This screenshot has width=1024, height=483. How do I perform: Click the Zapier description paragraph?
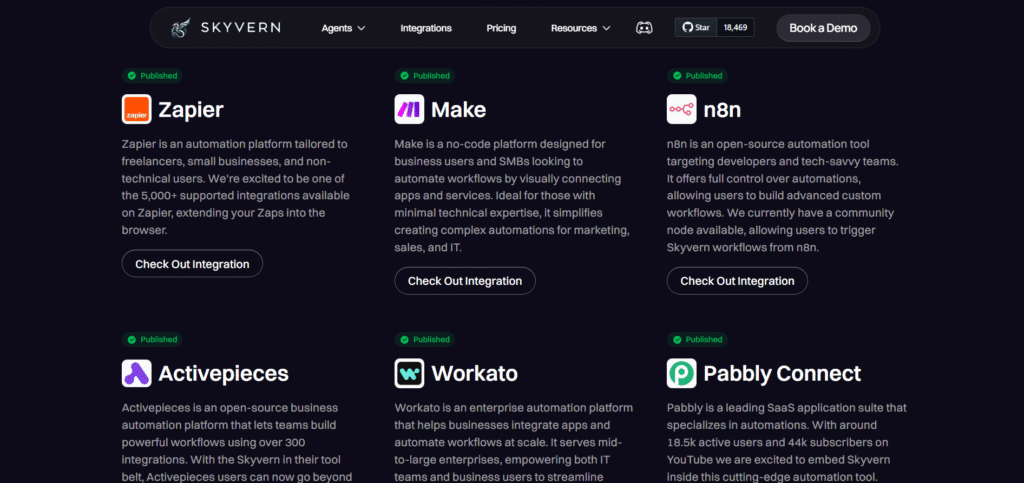236,187
